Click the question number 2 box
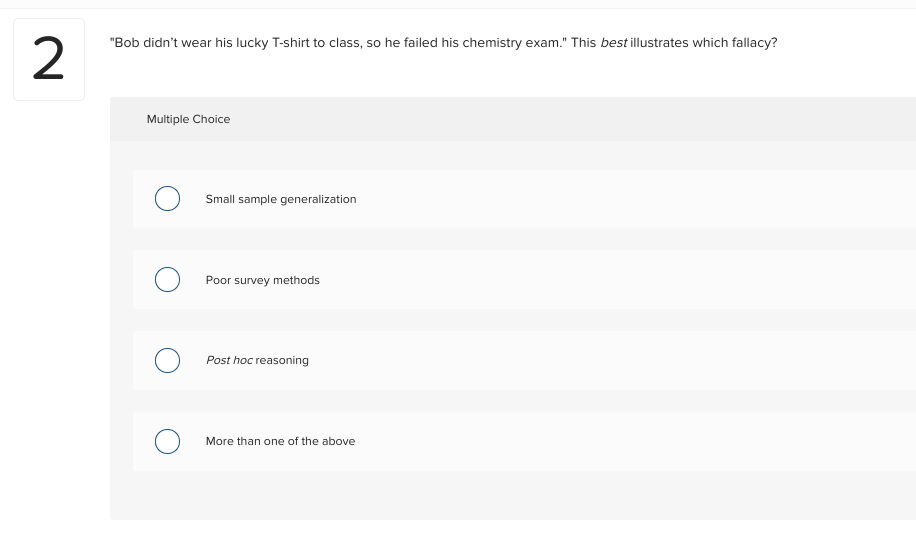 click(49, 60)
